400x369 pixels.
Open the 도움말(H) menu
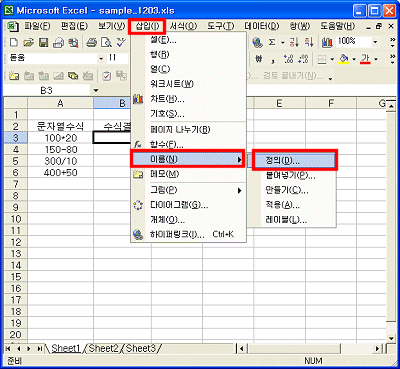click(x=337, y=26)
